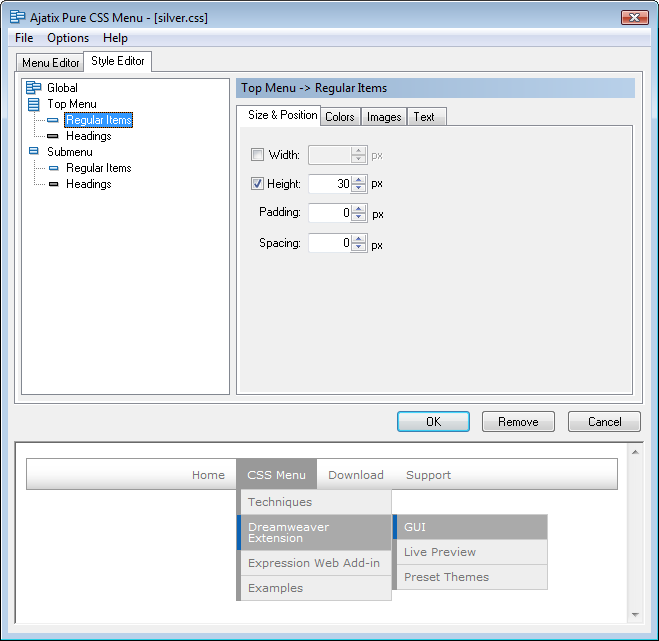The height and width of the screenshot is (641, 659).
Task: Click into the Height value field
Action: [330, 184]
